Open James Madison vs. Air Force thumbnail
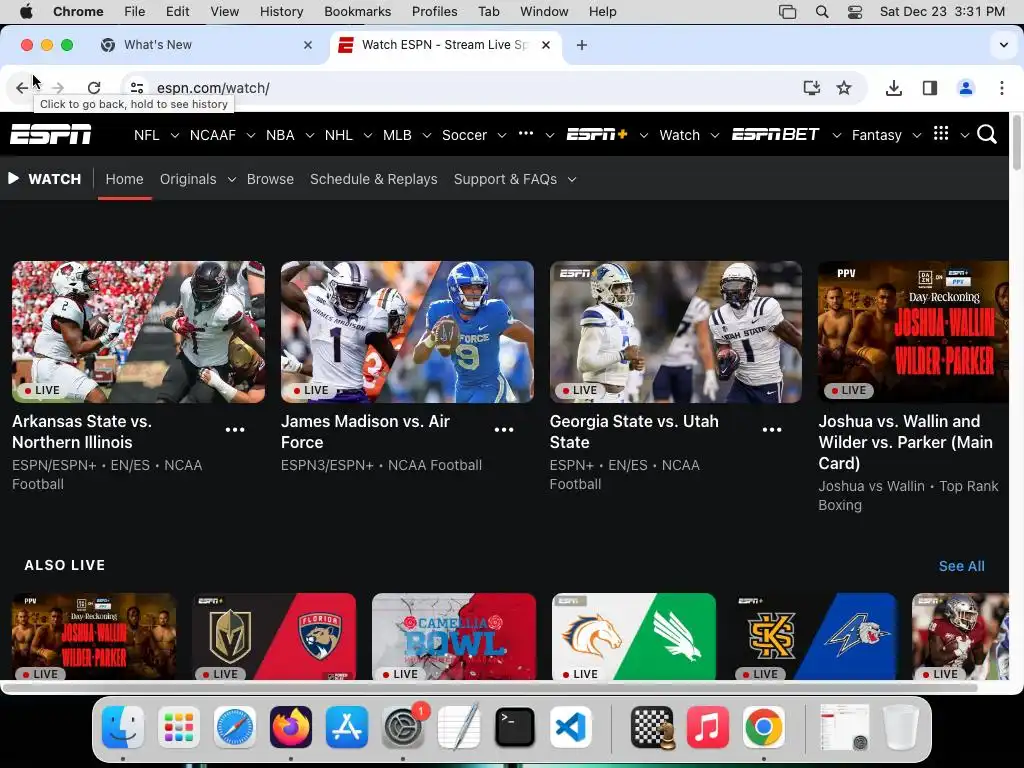Image resolution: width=1024 pixels, height=768 pixels. point(407,332)
